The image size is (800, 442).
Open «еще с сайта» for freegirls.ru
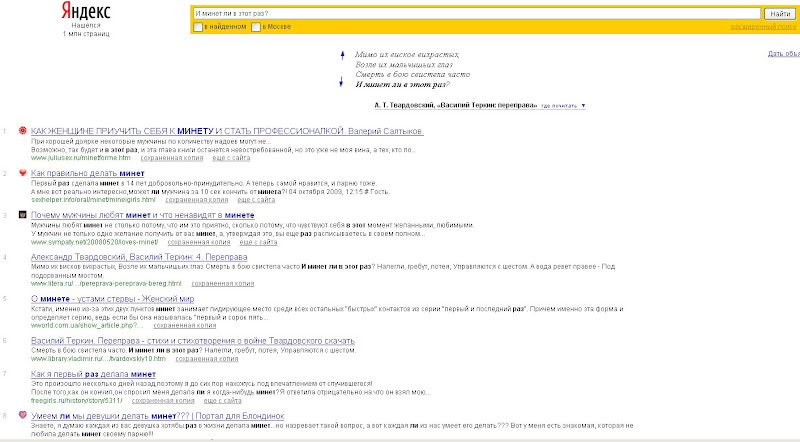pyautogui.click(x=222, y=401)
